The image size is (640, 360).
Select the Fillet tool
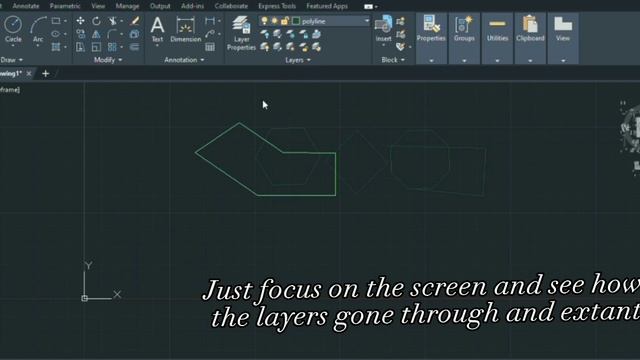[112, 34]
